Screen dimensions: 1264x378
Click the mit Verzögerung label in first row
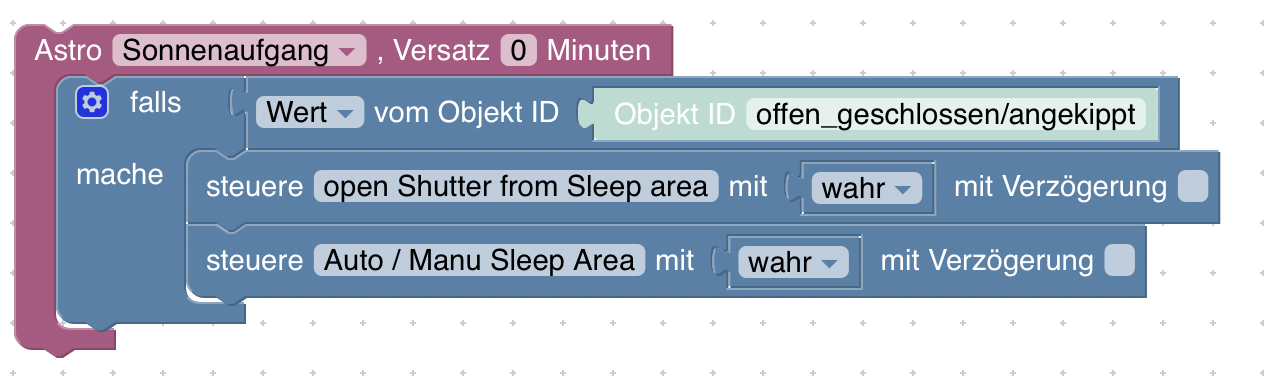pos(1060,187)
